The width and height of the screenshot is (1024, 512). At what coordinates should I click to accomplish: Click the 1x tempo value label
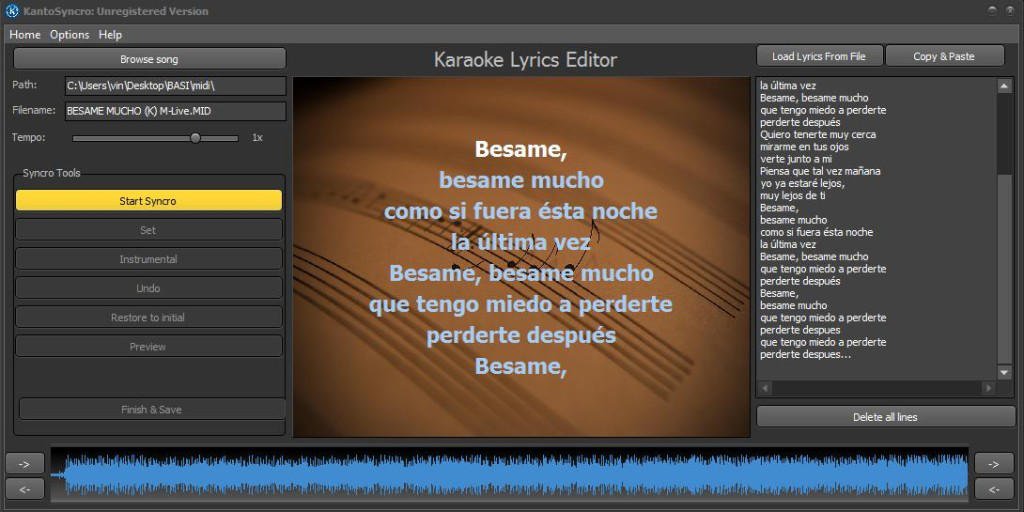click(x=257, y=138)
